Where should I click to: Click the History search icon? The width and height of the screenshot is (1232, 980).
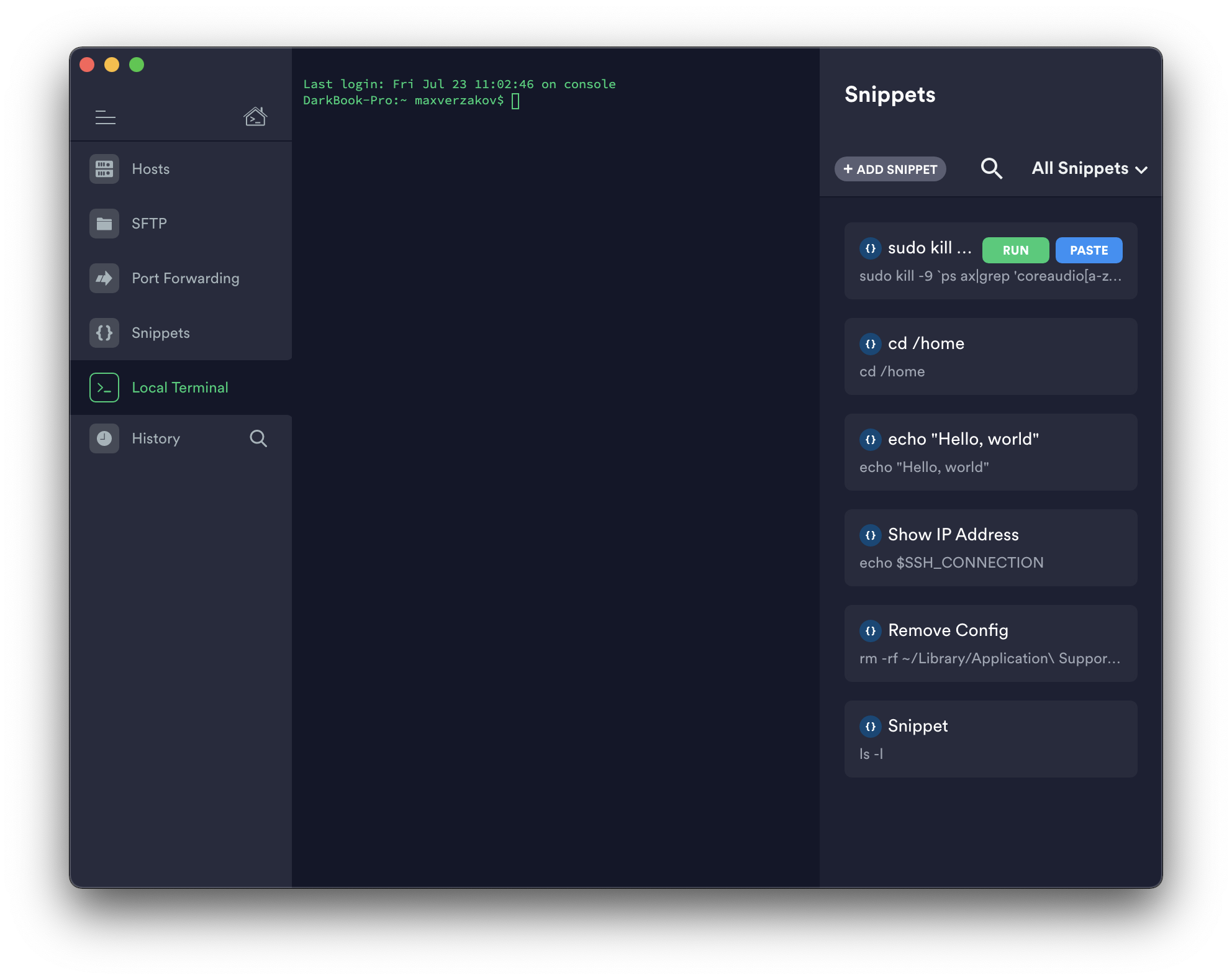pos(258,438)
